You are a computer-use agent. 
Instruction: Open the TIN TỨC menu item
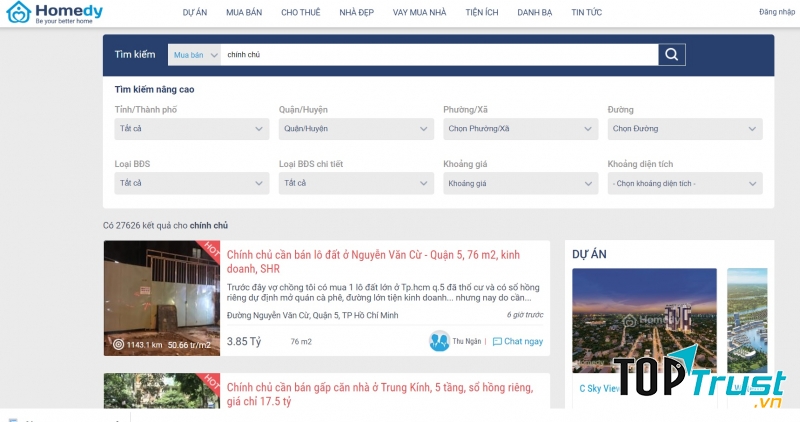(x=586, y=14)
